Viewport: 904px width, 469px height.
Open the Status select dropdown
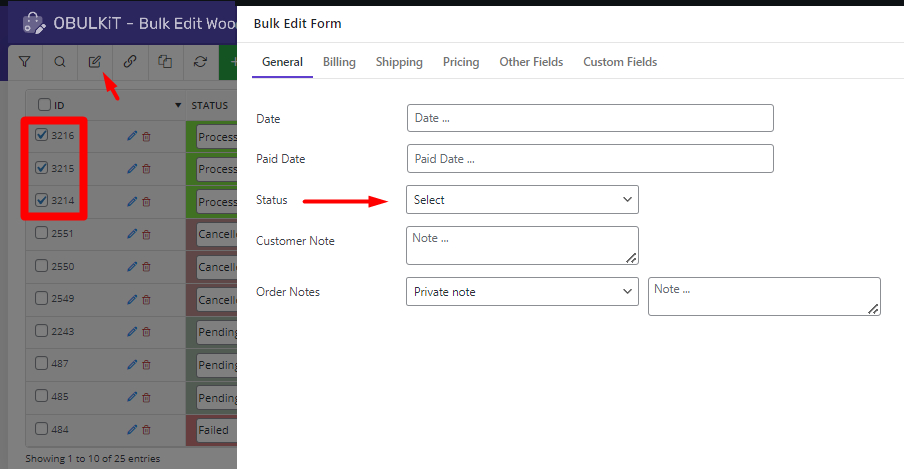[x=522, y=200]
